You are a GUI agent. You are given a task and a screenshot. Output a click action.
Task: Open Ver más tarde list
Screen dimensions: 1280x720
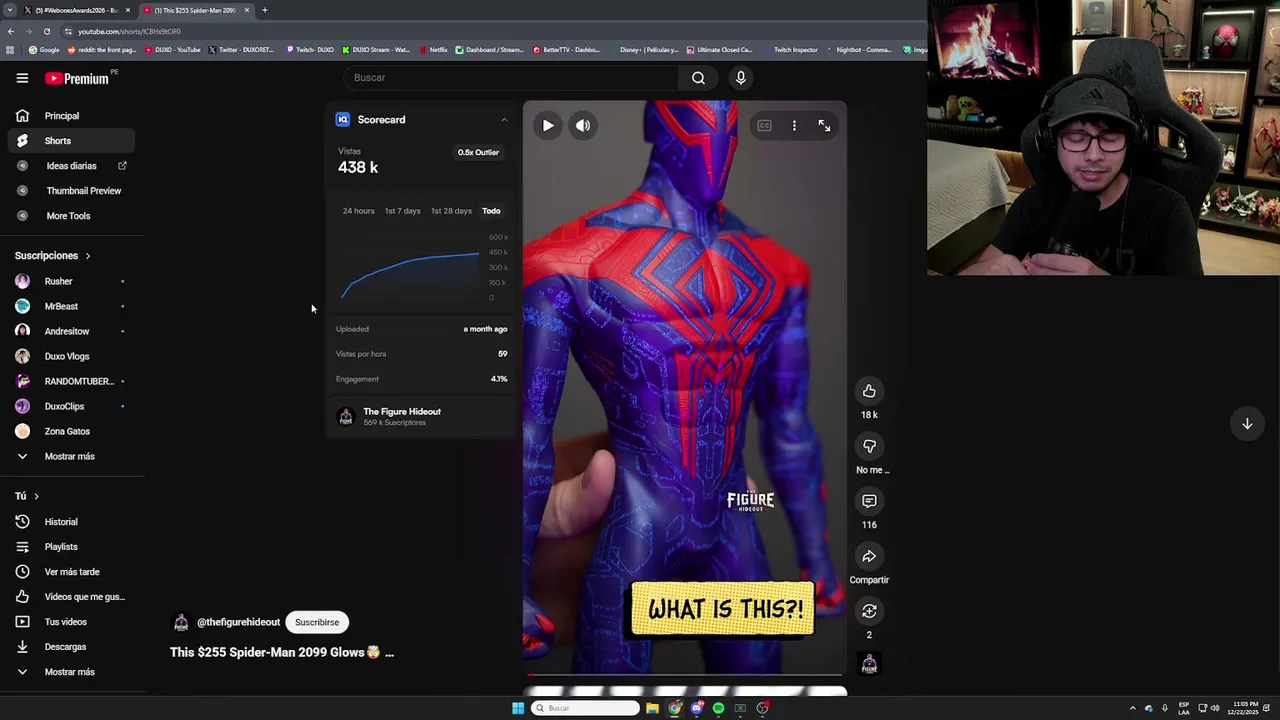coord(70,572)
